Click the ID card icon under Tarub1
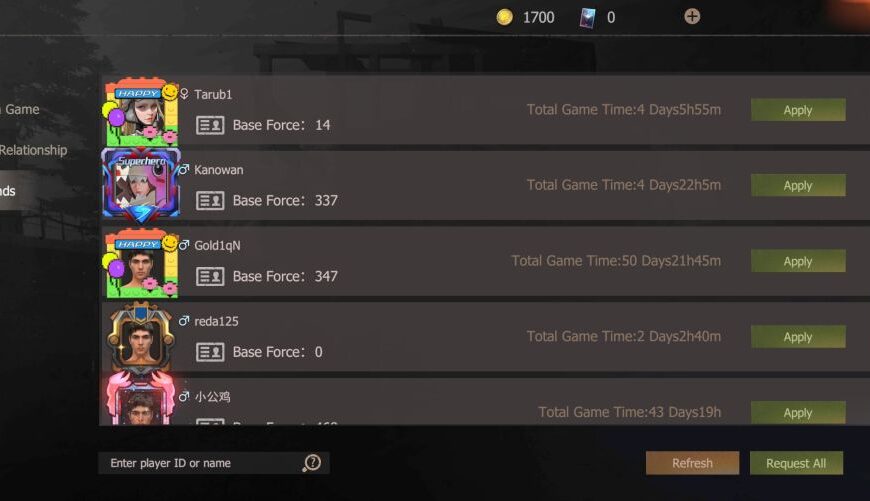 pos(210,125)
